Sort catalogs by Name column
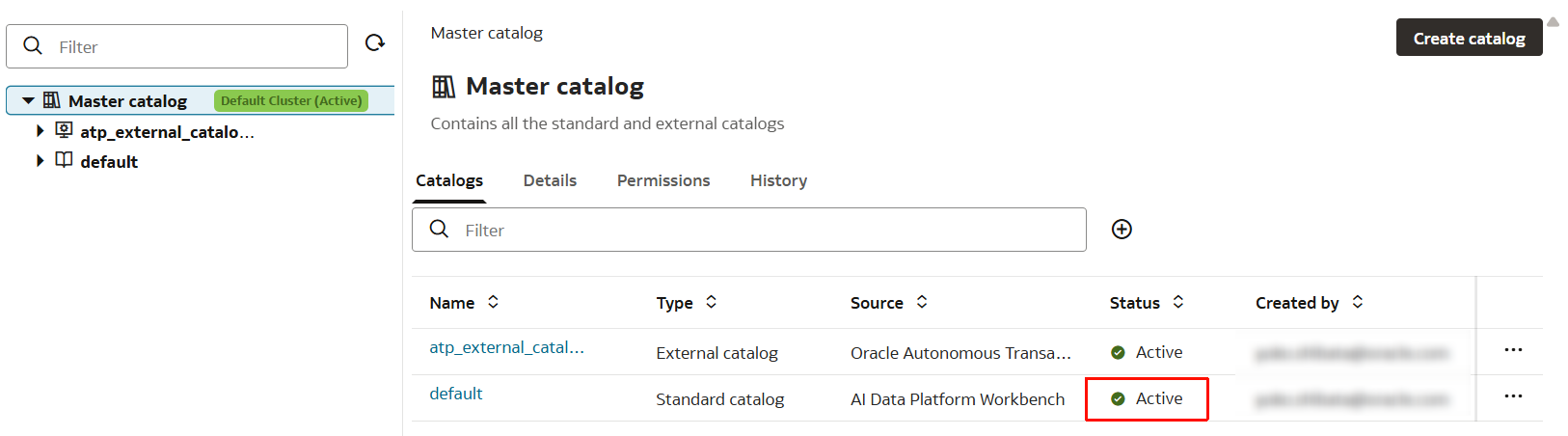This screenshot has height=436, width=1568. [x=493, y=303]
